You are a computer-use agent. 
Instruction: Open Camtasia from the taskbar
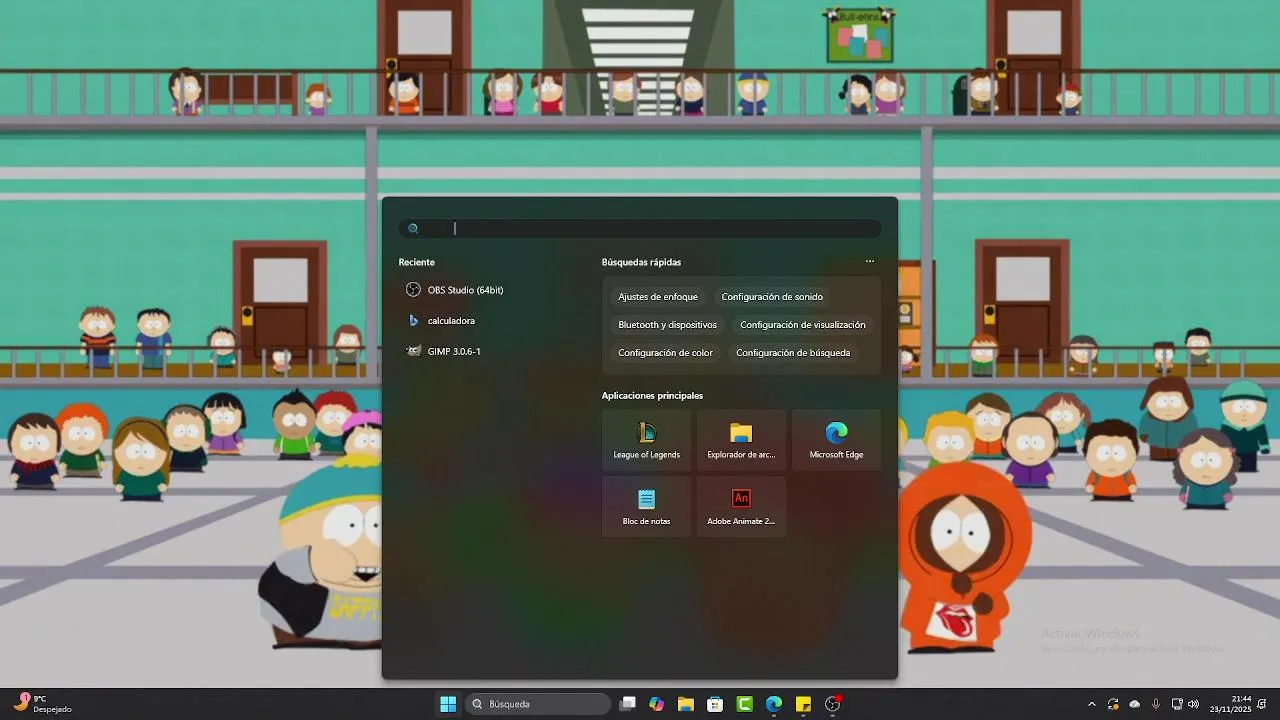click(745, 704)
